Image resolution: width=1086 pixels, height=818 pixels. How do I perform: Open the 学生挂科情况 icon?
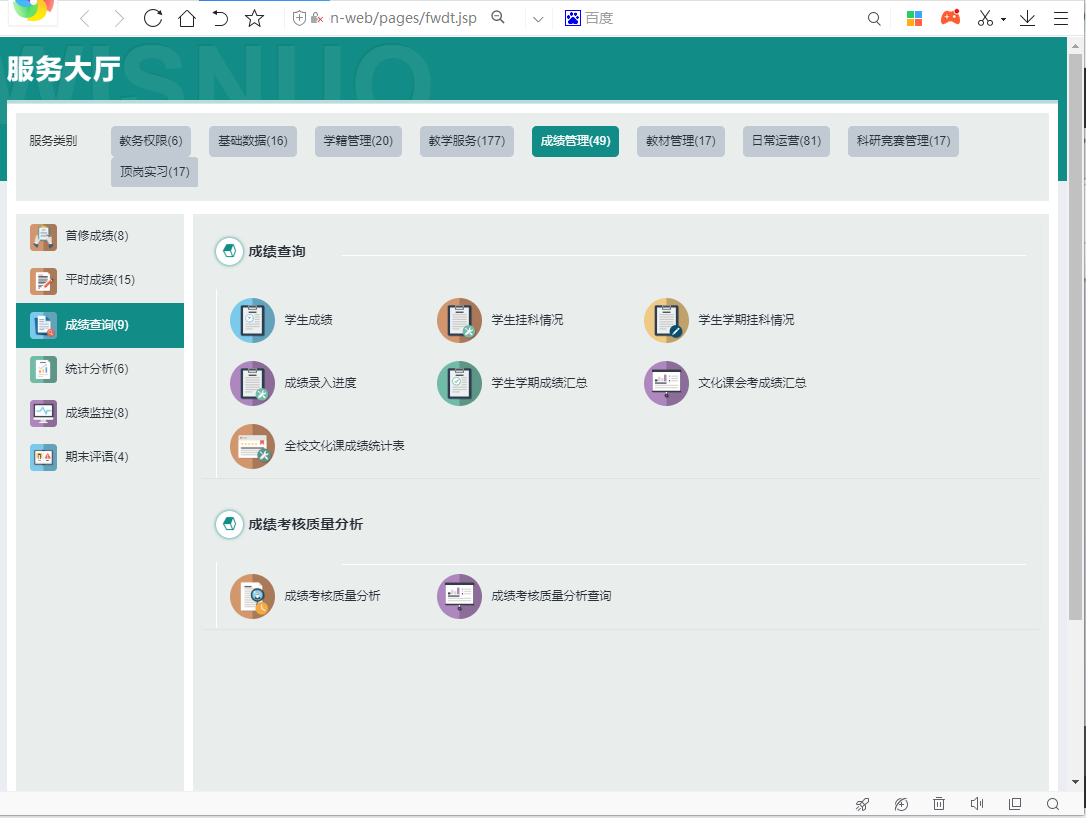point(459,320)
